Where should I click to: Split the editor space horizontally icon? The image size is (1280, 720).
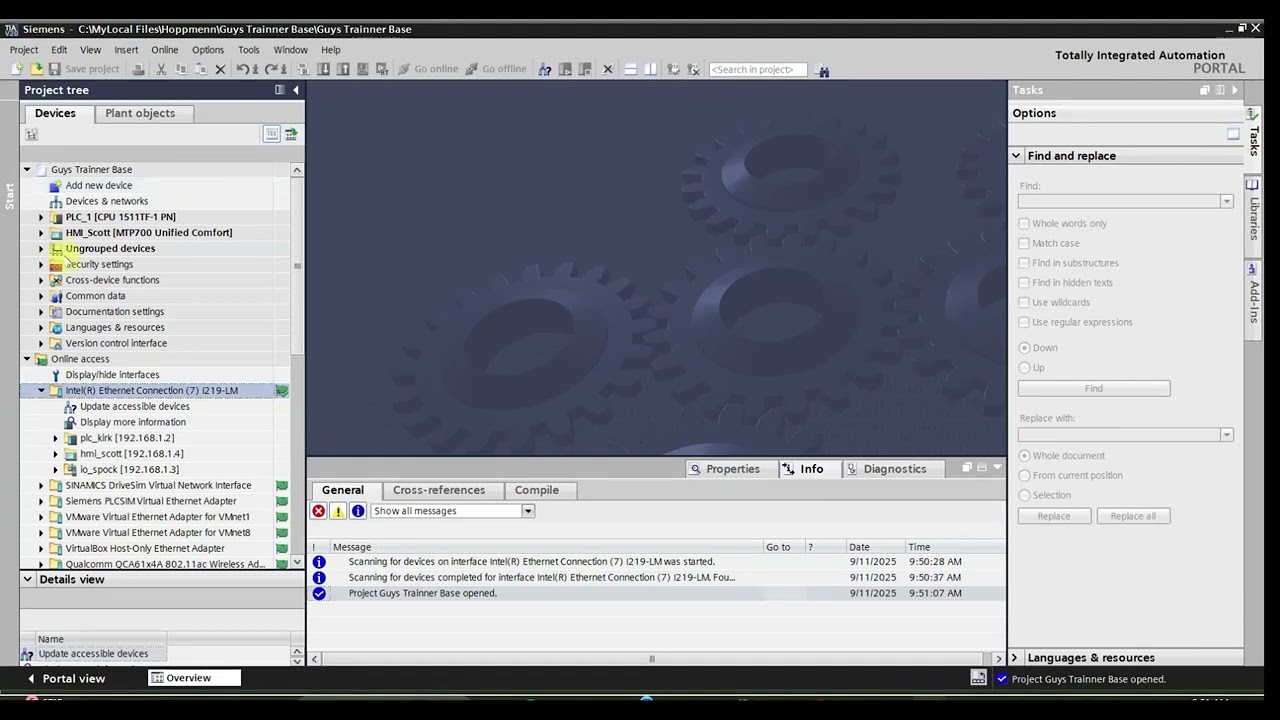[631, 69]
